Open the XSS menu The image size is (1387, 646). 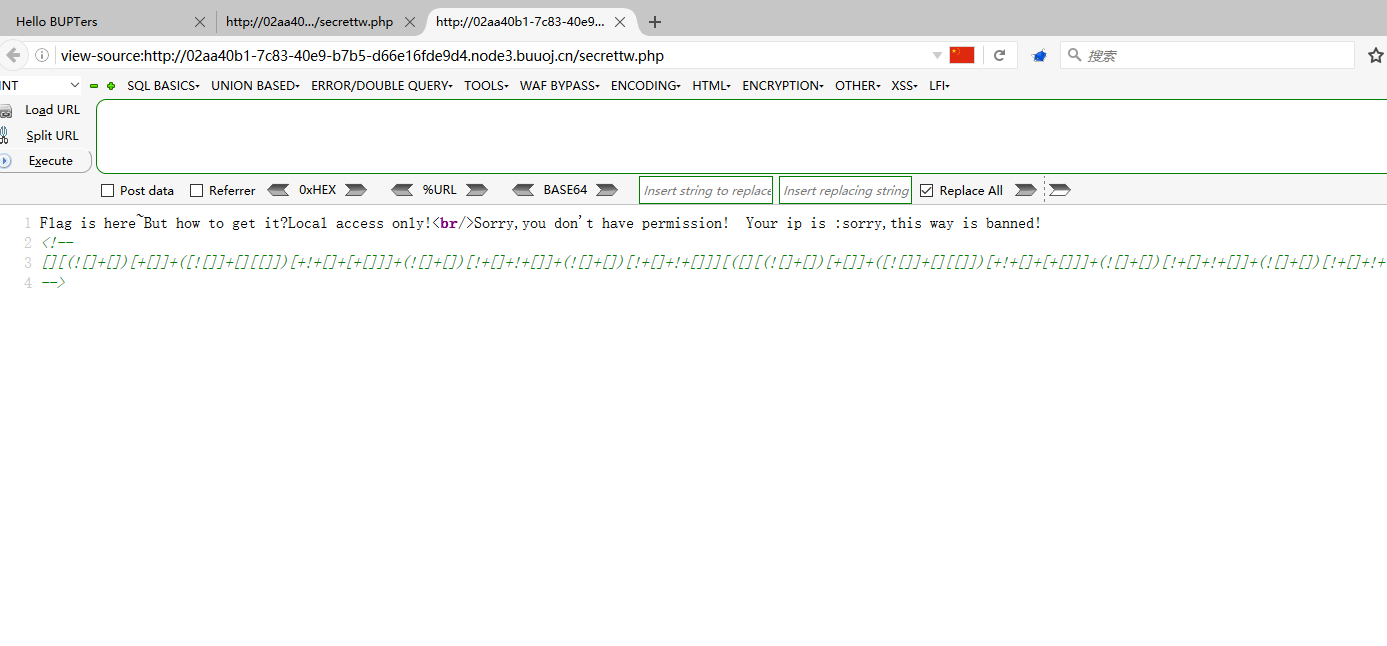[x=904, y=86]
